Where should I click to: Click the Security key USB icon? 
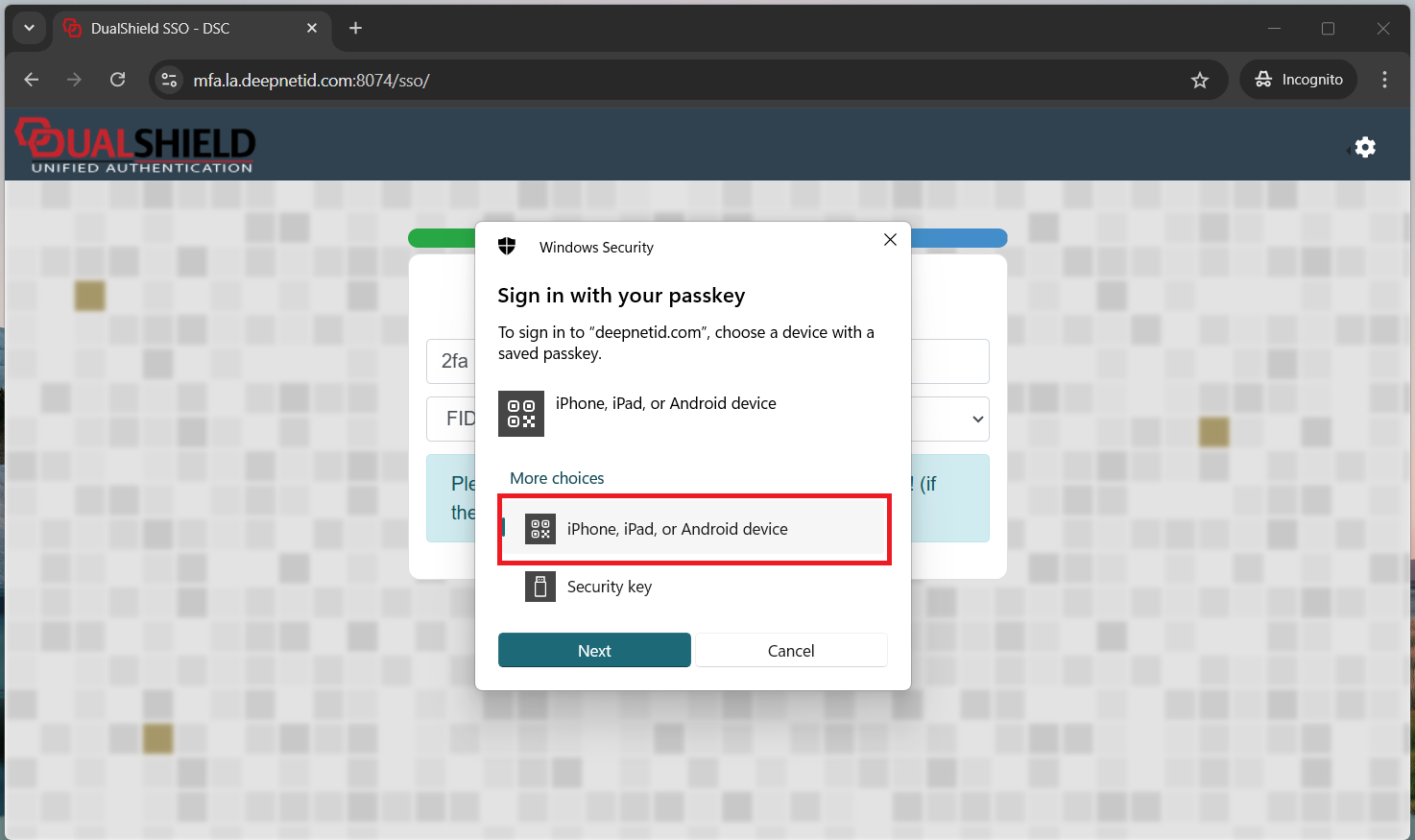540,587
